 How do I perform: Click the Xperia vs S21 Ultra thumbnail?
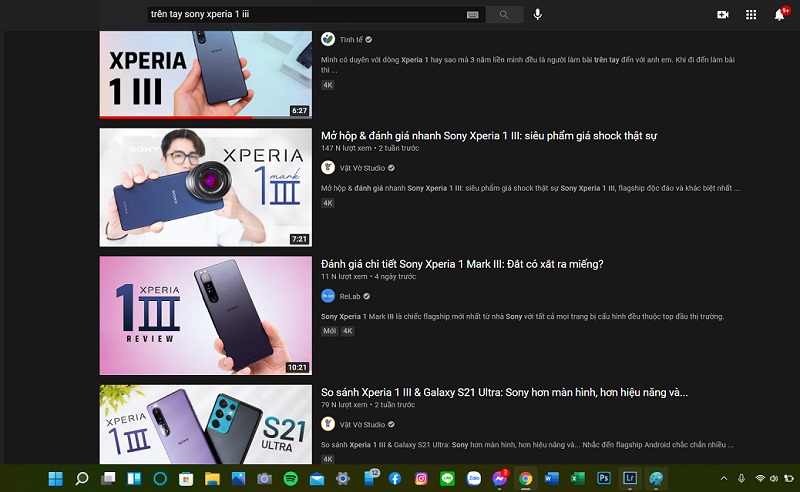(206, 424)
